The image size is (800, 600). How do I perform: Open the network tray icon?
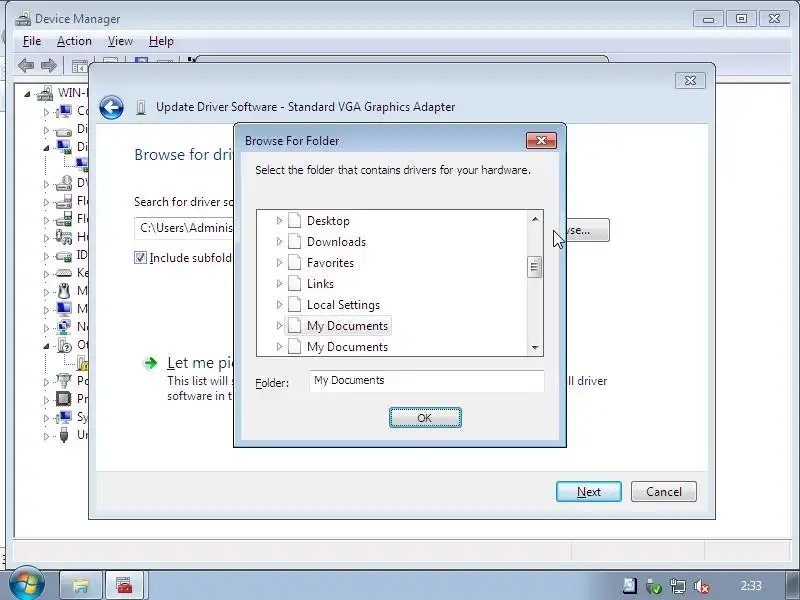click(678, 587)
